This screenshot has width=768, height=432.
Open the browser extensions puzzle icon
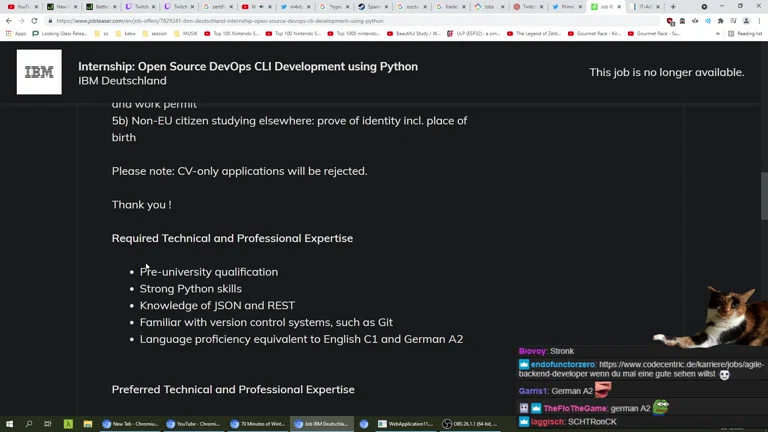click(720, 21)
